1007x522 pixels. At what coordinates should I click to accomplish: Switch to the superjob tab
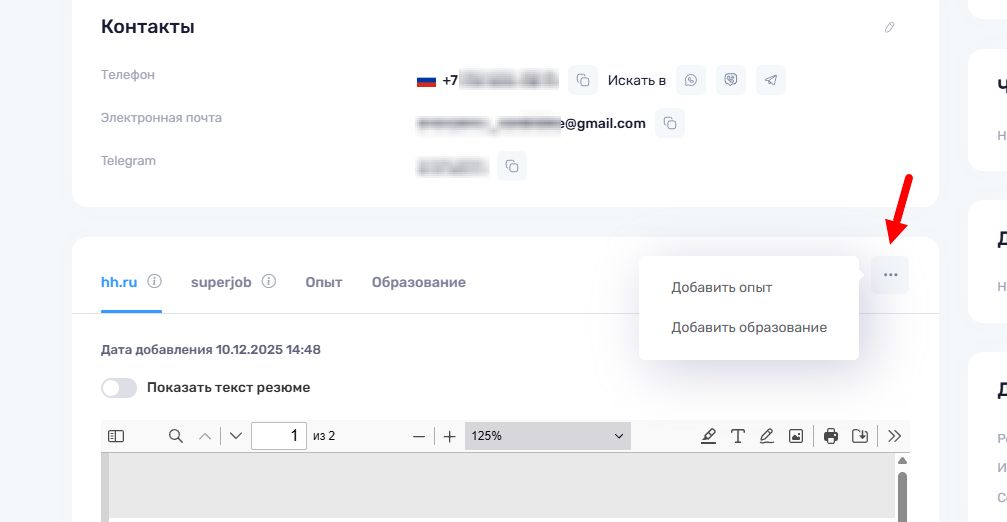coord(219,282)
